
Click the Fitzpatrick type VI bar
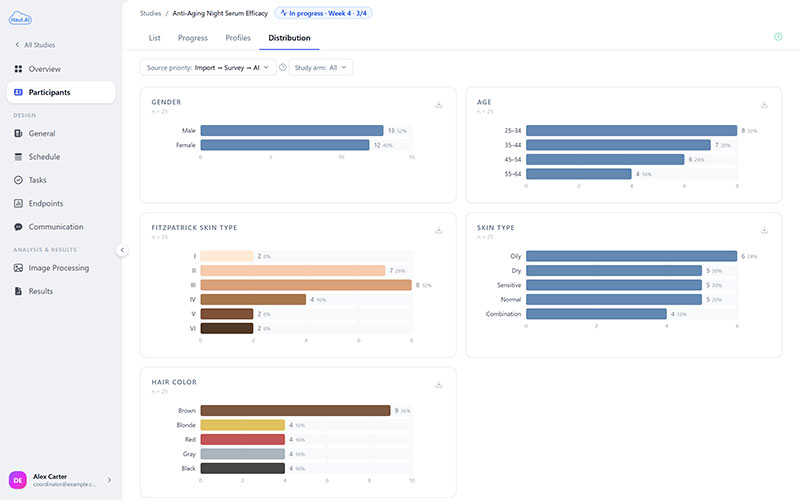(x=227, y=328)
